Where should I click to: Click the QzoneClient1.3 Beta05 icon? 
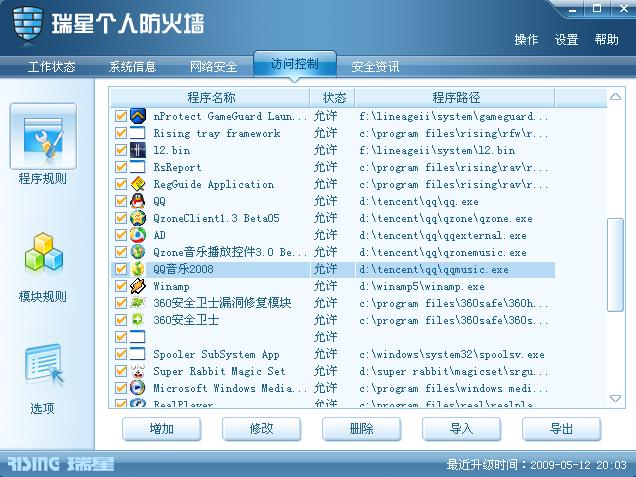tap(138, 218)
